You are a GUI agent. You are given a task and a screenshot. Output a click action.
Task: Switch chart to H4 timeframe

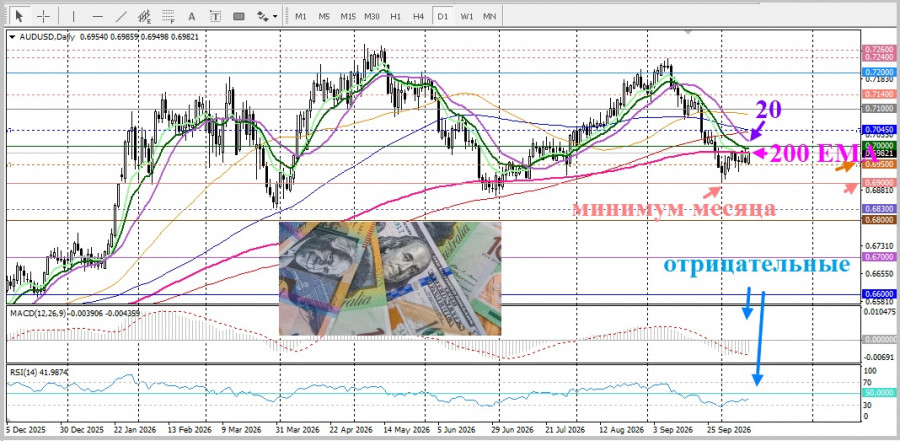(418, 16)
